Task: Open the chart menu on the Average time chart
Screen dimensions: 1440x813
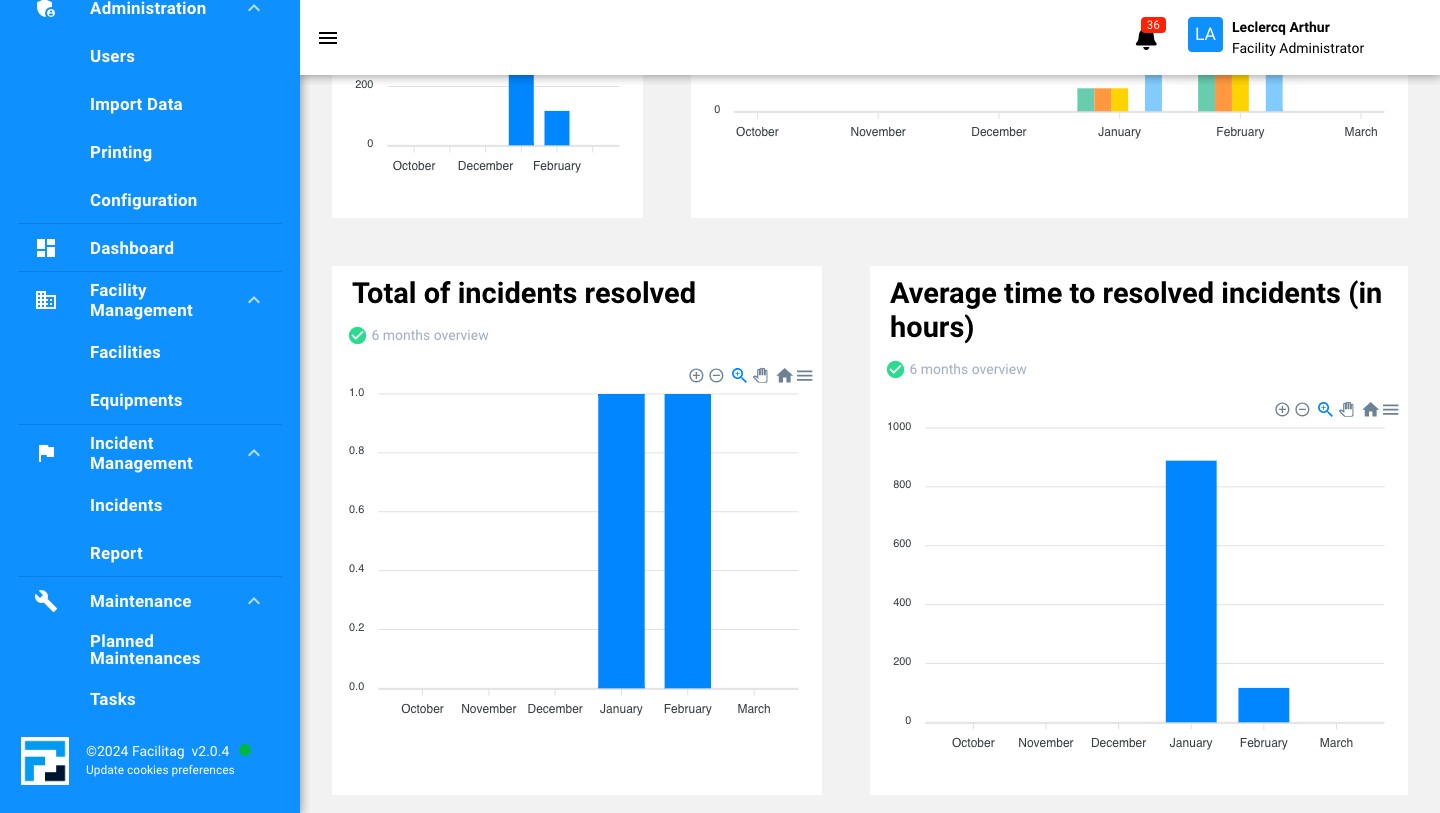Action: click(x=1391, y=409)
